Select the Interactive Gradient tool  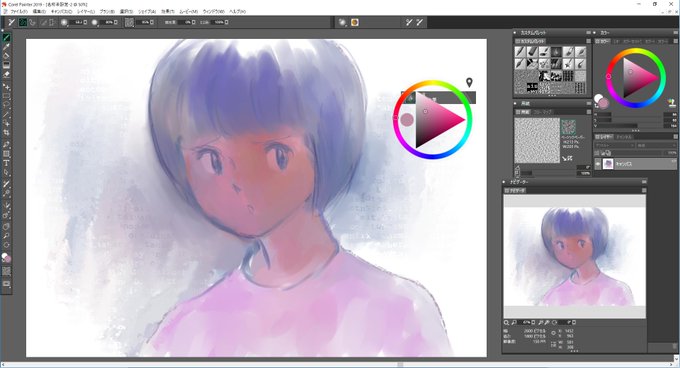(6, 65)
